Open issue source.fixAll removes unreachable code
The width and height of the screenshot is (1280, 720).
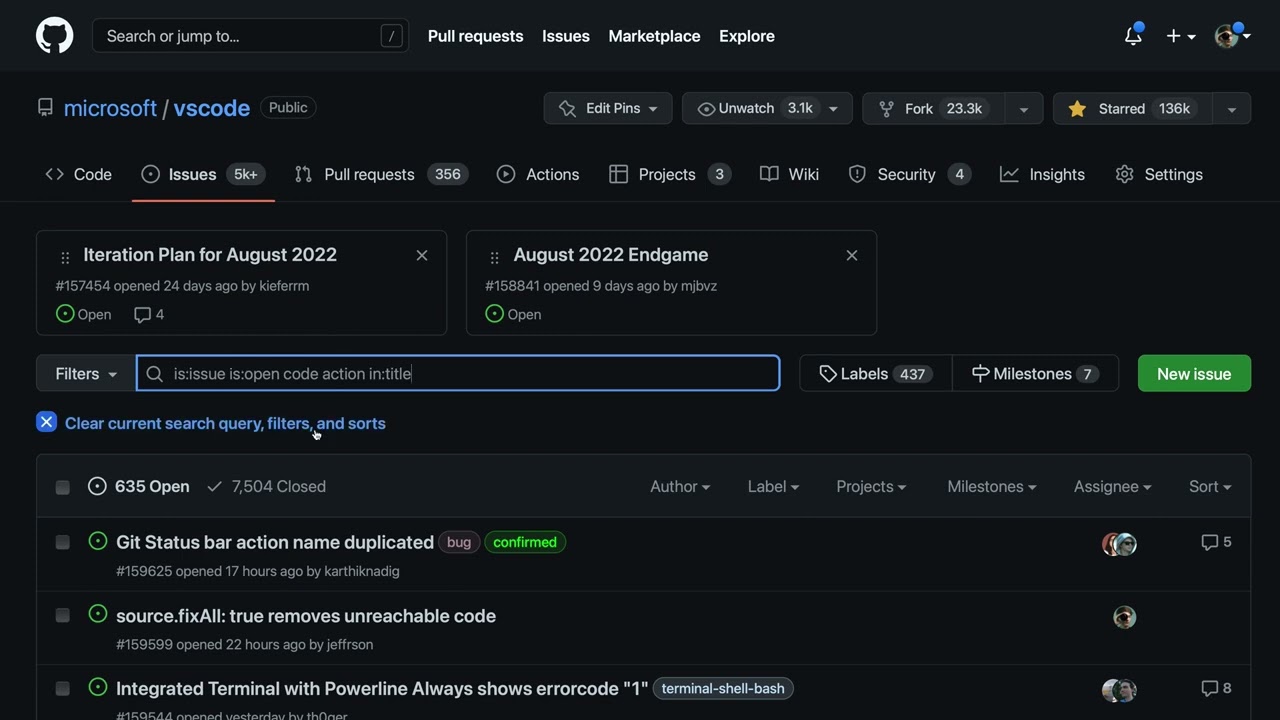coord(306,616)
